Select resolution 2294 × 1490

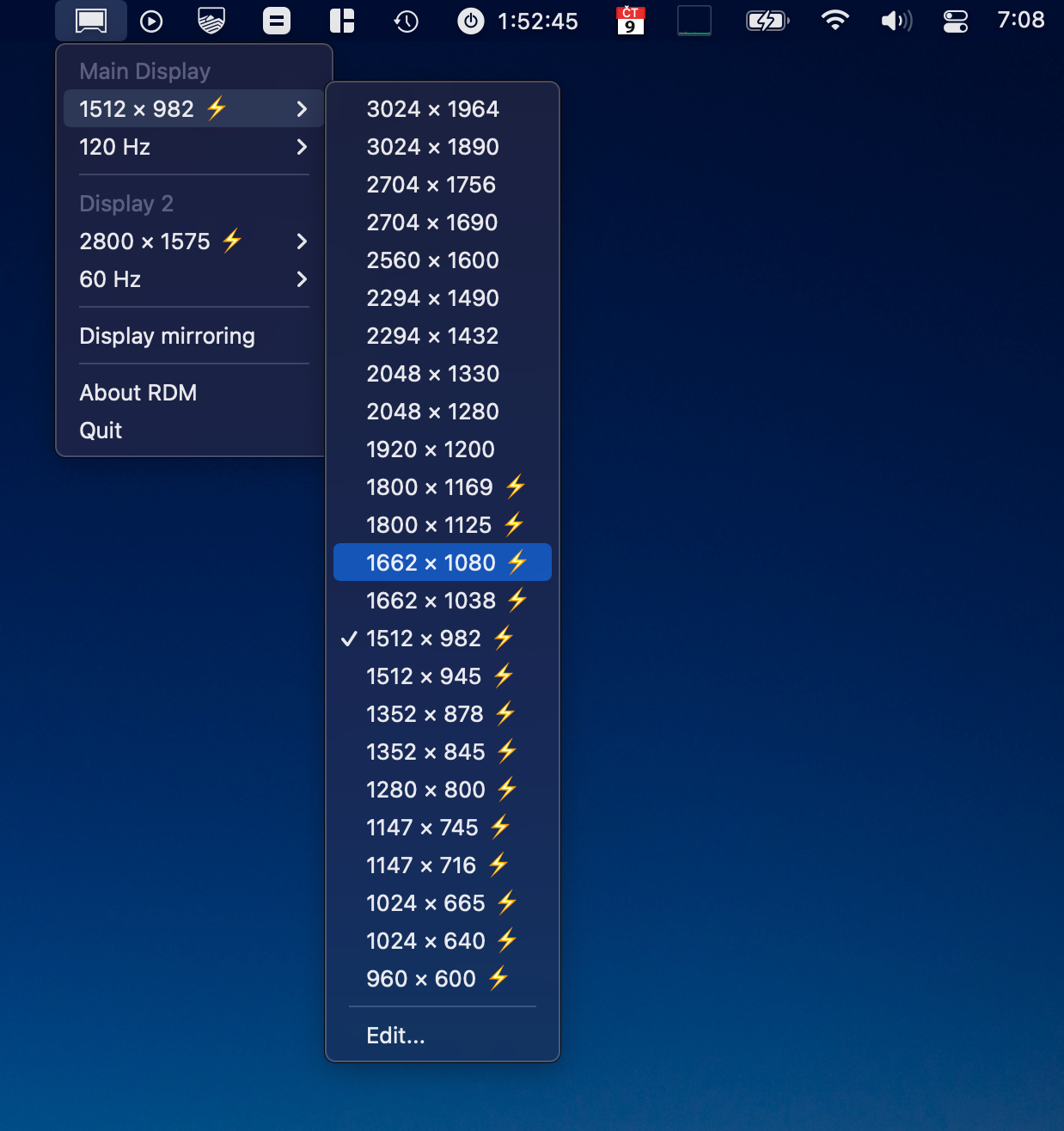[x=443, y=298]
